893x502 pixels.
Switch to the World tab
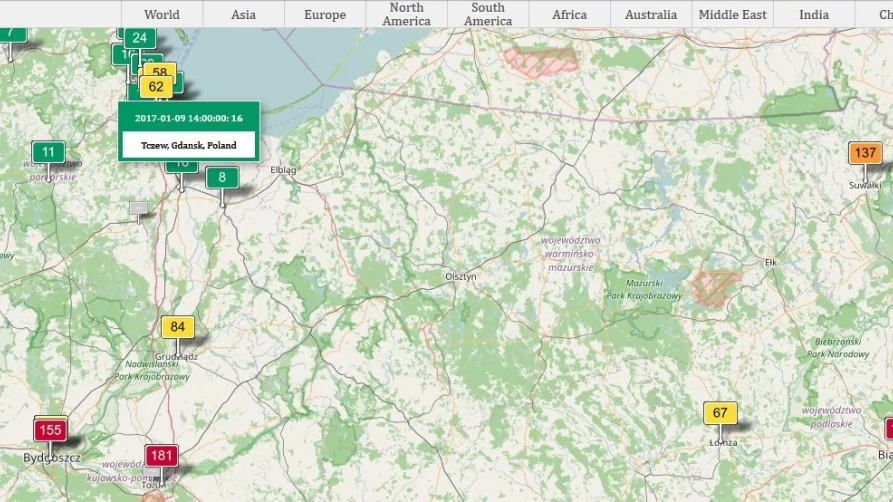pyautogui.click(x=162, y=14)
